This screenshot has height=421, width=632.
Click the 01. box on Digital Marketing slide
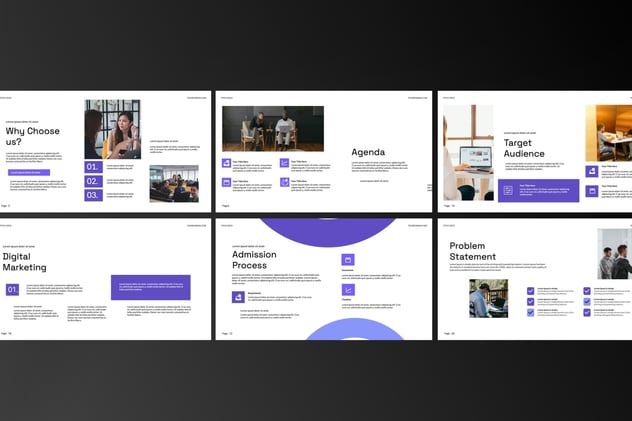tap(12, 289)
